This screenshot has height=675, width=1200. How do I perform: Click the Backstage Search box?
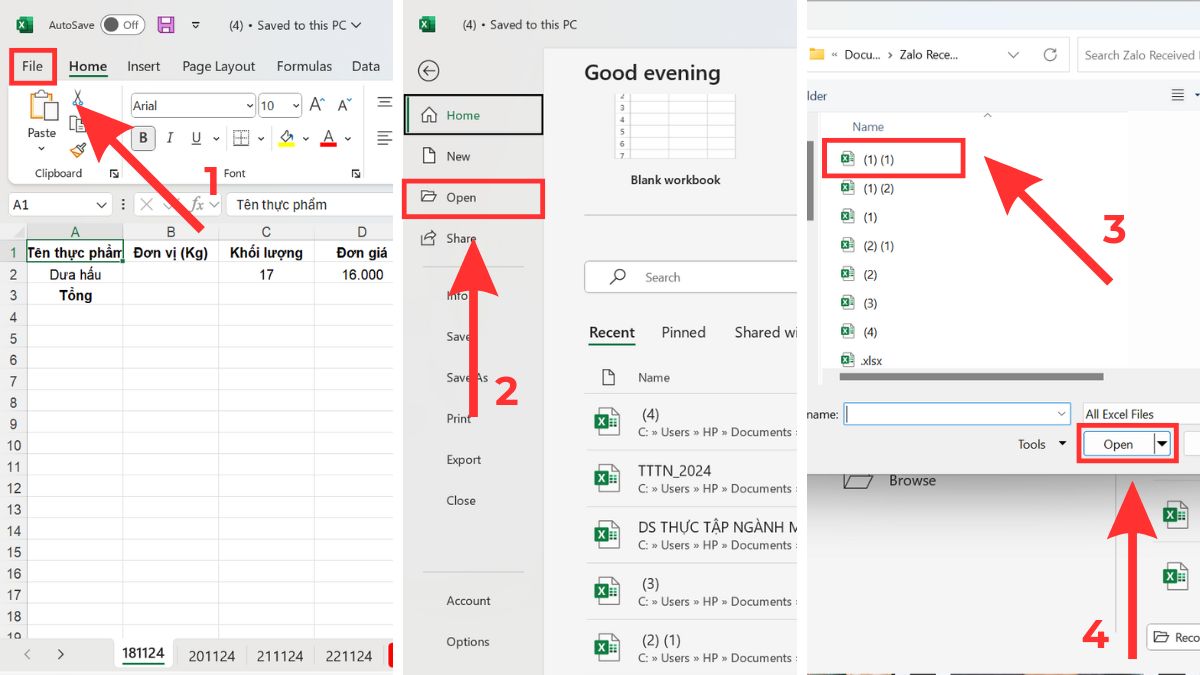coord(690,277)
